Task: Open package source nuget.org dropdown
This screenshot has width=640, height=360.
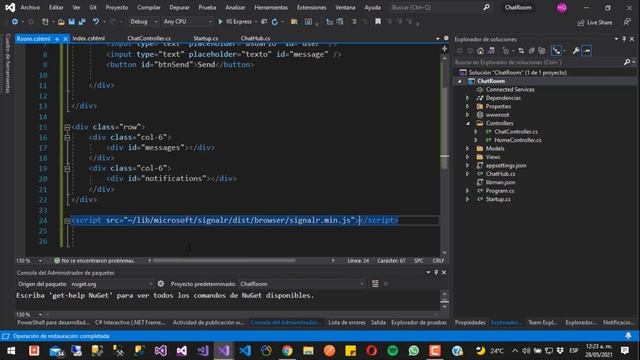Action: pyautogui.click(x=111, y=284)
